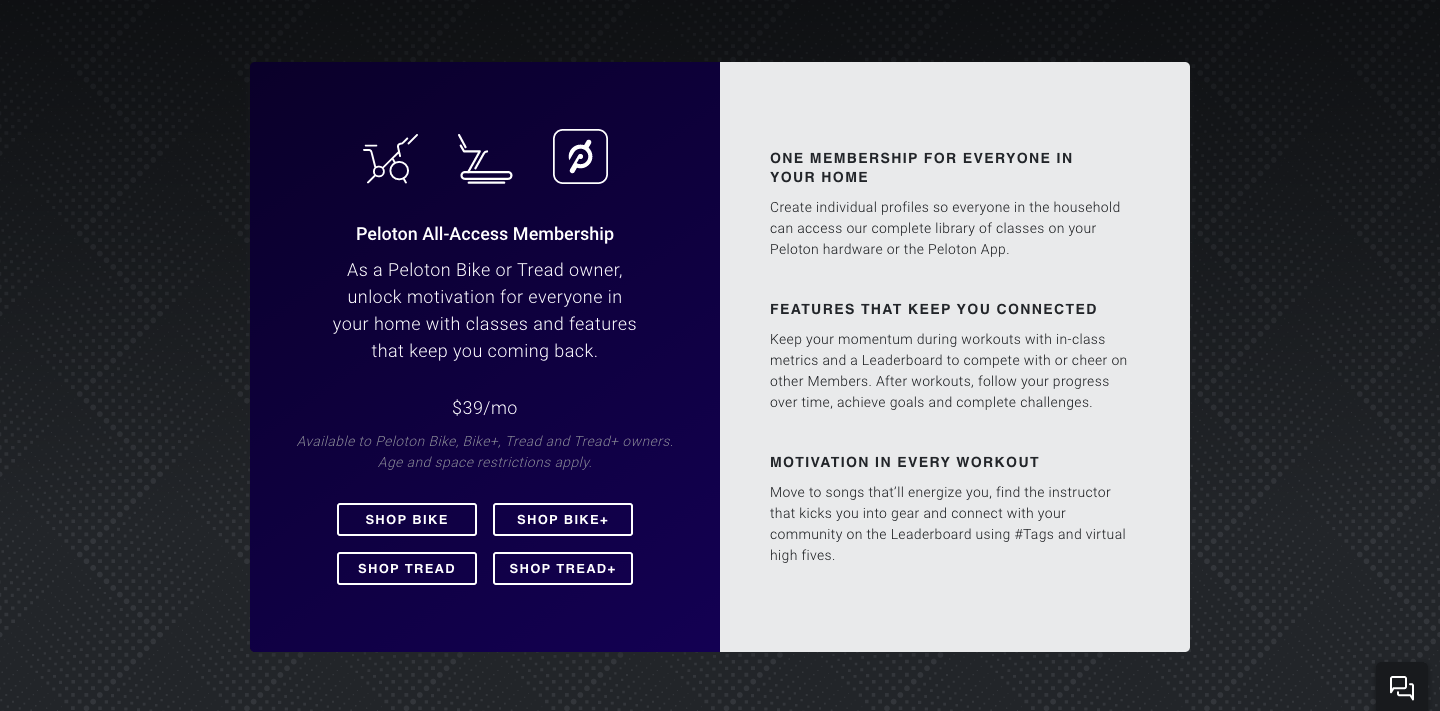Click the Leaderboard metrics description paragraph
This screenshot has width=1440, height=711.
click(x=948, y=371)
